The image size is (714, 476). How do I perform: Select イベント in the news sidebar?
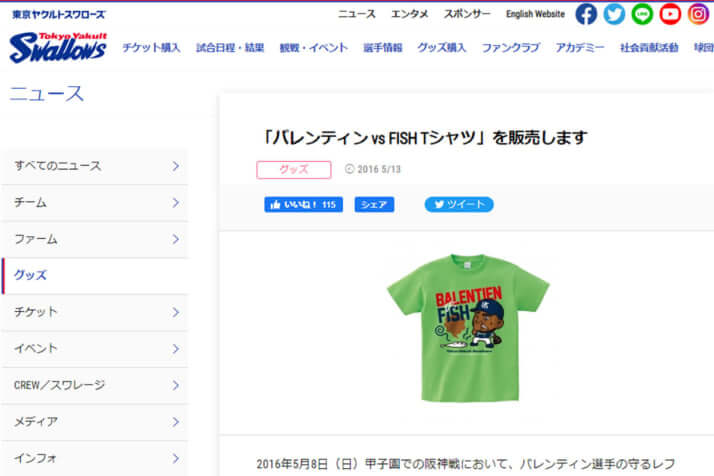[x=95, y=349]
